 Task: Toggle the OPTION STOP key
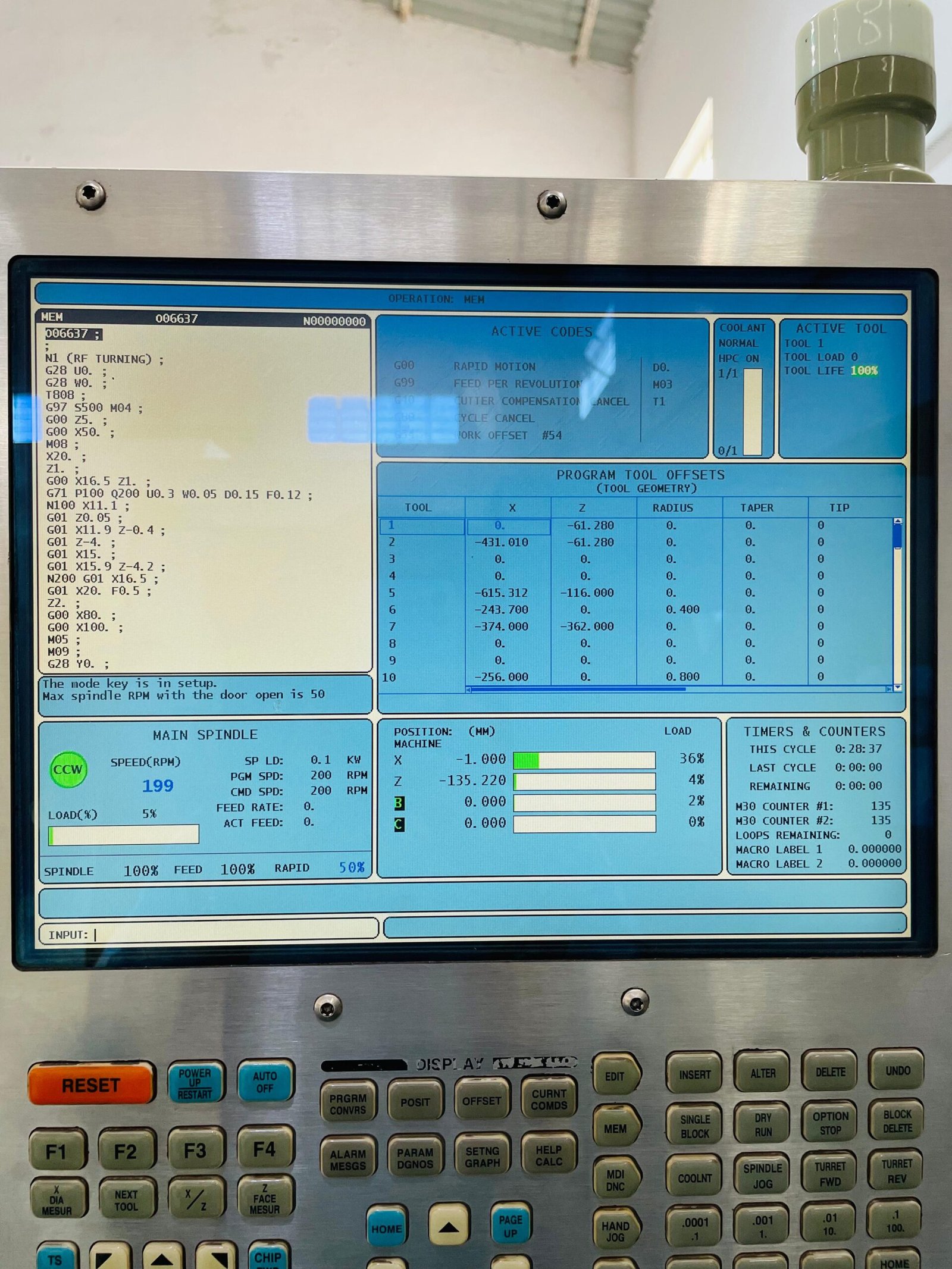(x=830, y=1123)
